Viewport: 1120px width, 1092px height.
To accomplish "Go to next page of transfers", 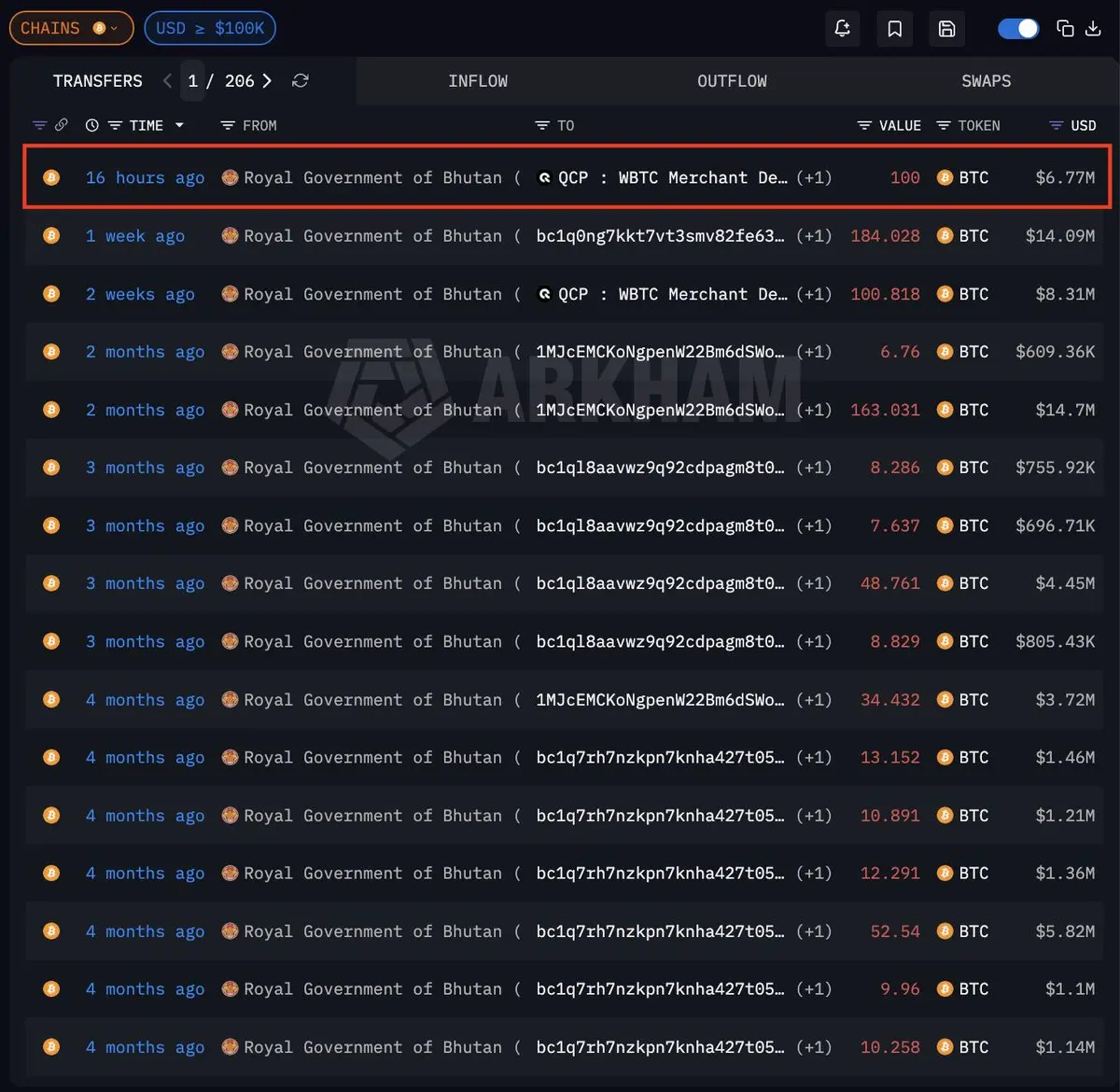I will coord(267,81).
